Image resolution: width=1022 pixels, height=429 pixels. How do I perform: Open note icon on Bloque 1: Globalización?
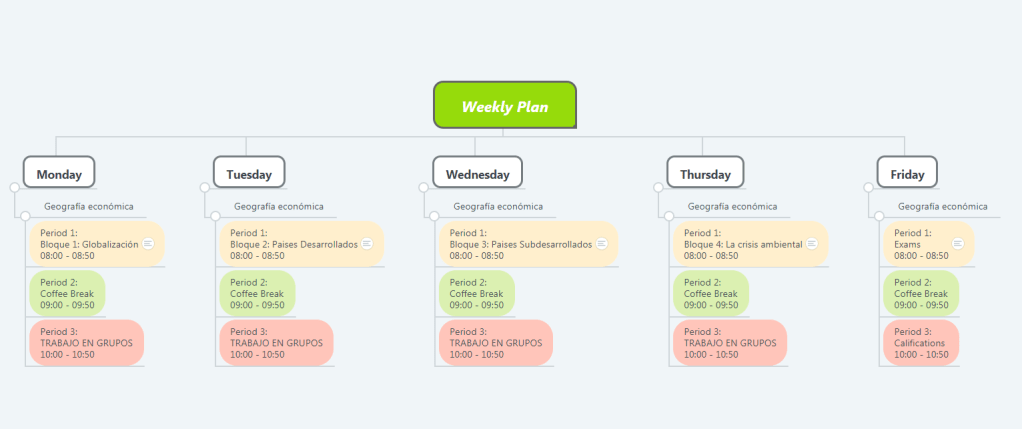click(x=148, y=244)
